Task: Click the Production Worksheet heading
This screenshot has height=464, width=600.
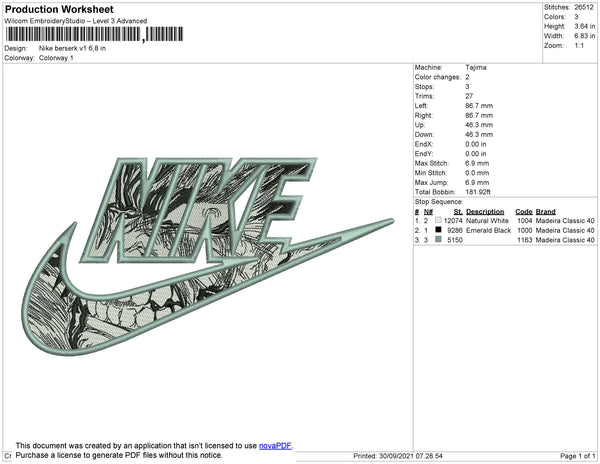Action: (59, 9)
